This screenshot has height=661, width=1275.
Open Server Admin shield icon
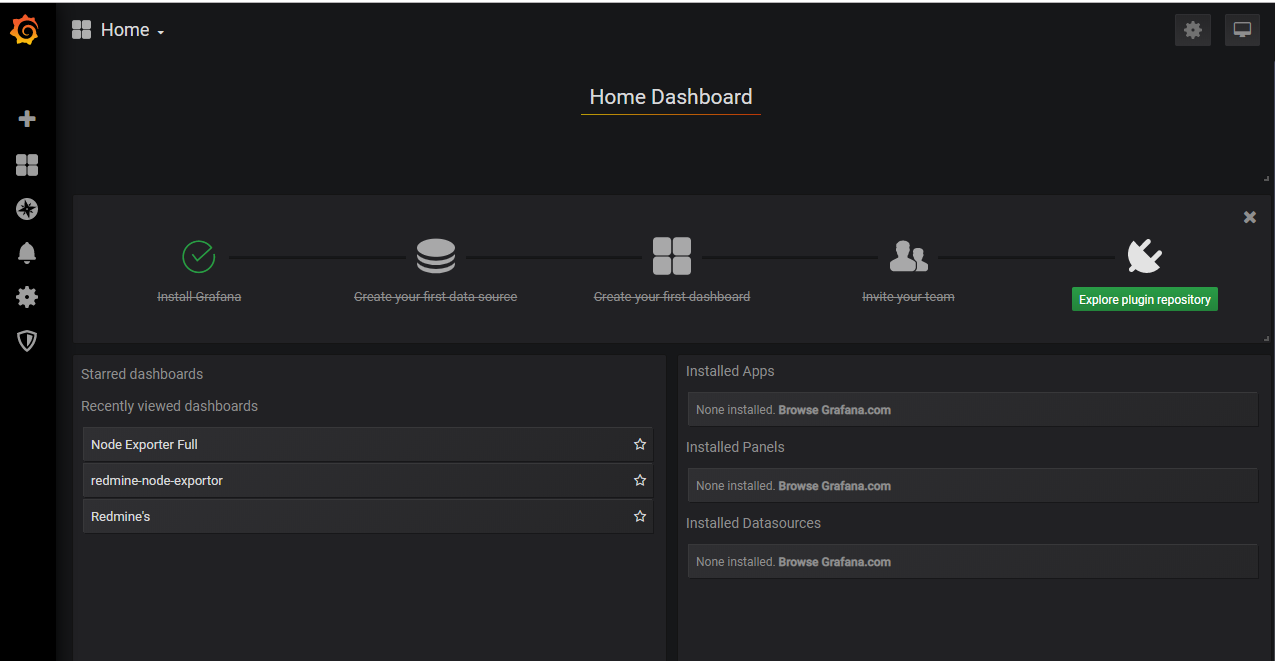27,341
